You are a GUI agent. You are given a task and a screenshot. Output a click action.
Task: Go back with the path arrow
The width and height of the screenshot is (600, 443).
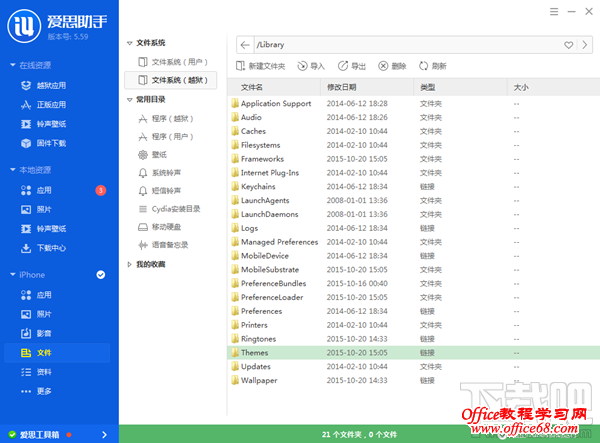pyautogui.click(x=245, y=45)
